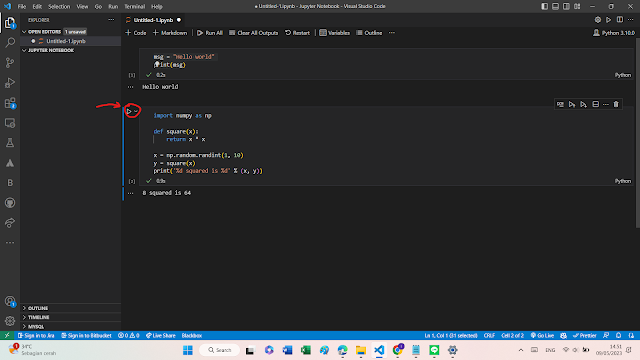Image resolution: width=640 pixels, height=360 pixels.
Task: Open run options arrow beside cell run button
Action: (x=136, y=111)
